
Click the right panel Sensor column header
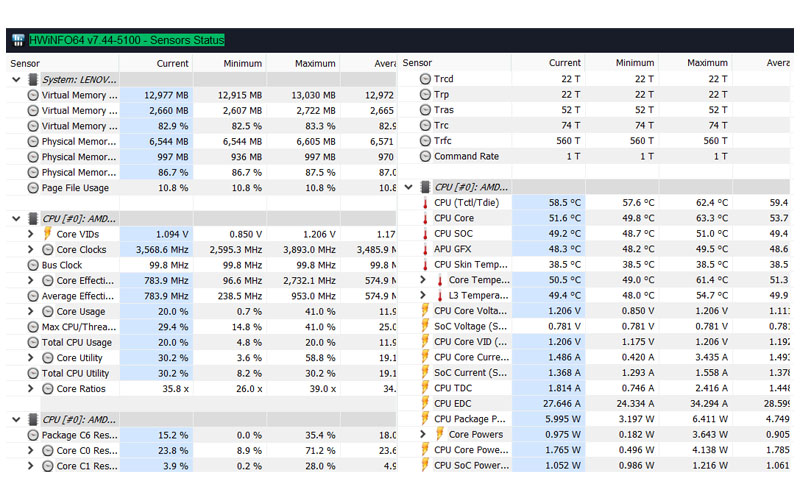pyautogui.click(x=456, y=63)
